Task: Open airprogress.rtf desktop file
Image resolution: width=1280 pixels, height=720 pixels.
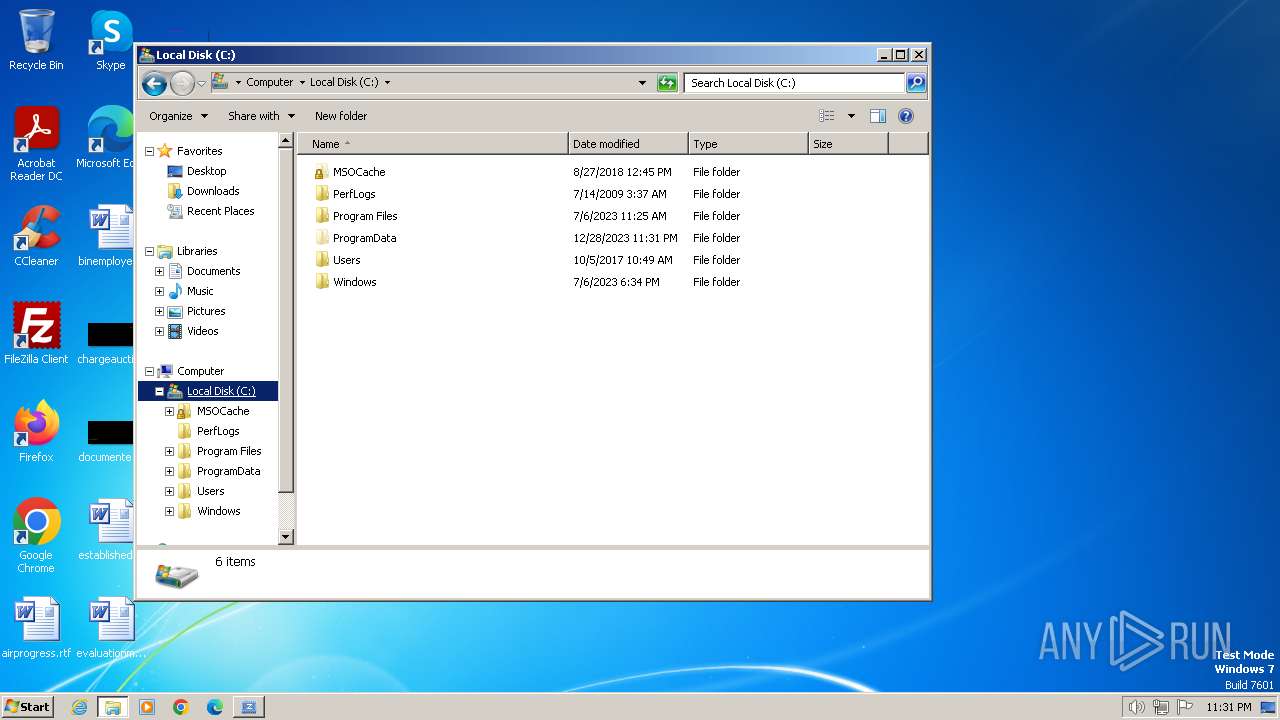Action: (x=36, y=628)
